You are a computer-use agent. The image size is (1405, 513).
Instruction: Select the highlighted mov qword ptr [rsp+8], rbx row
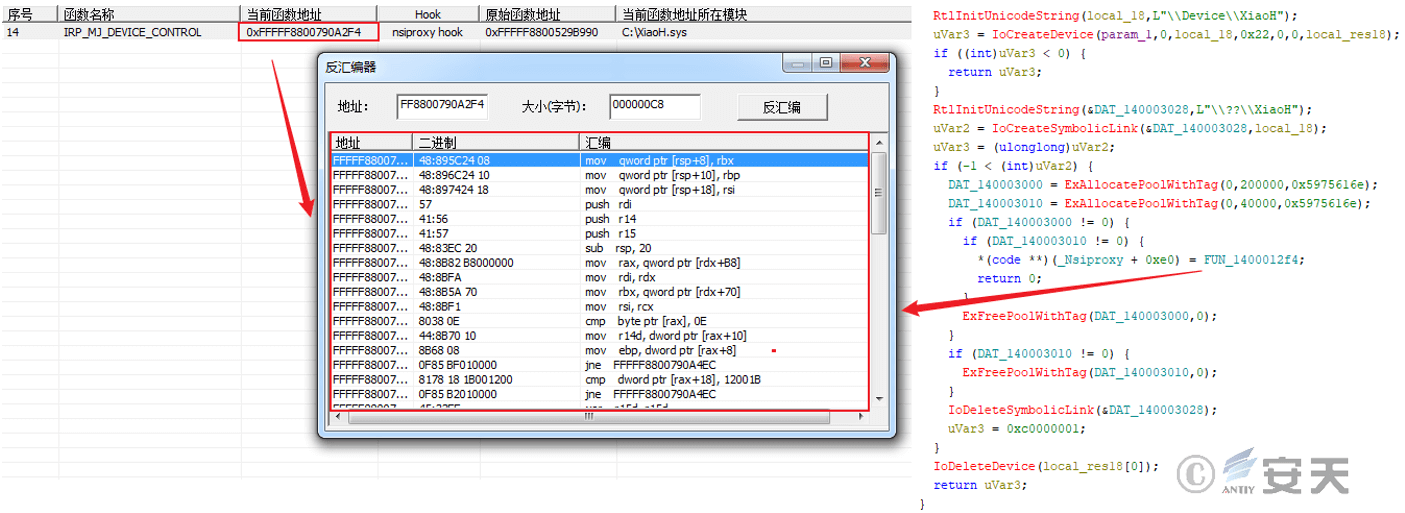point(600,160)
